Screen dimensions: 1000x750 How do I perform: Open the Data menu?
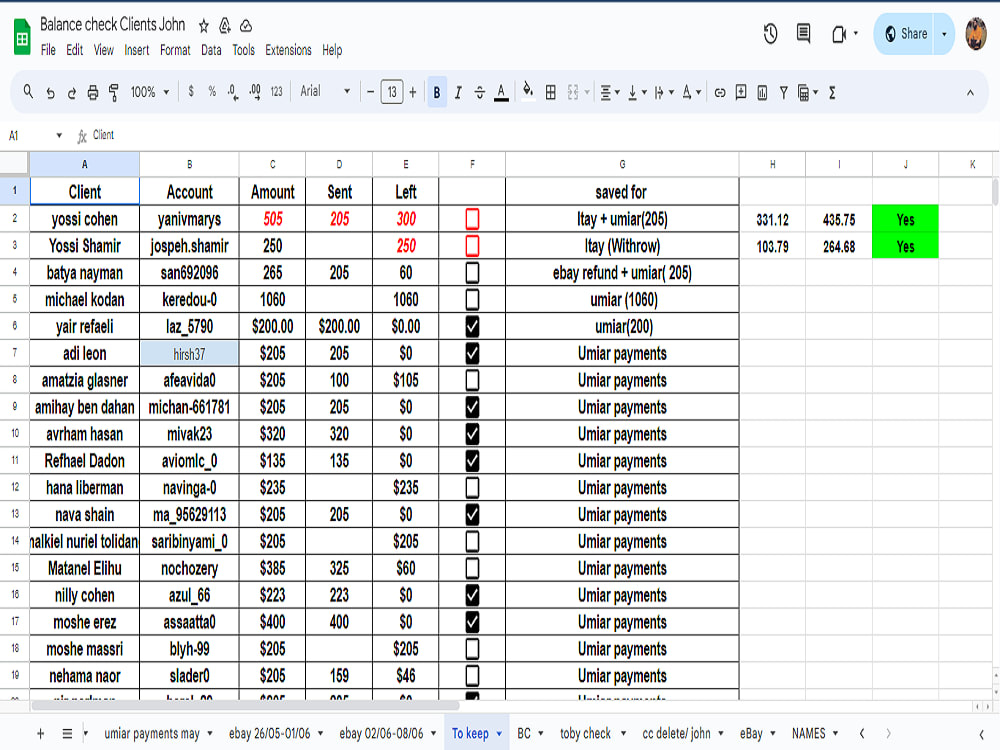tap(211, 50)
